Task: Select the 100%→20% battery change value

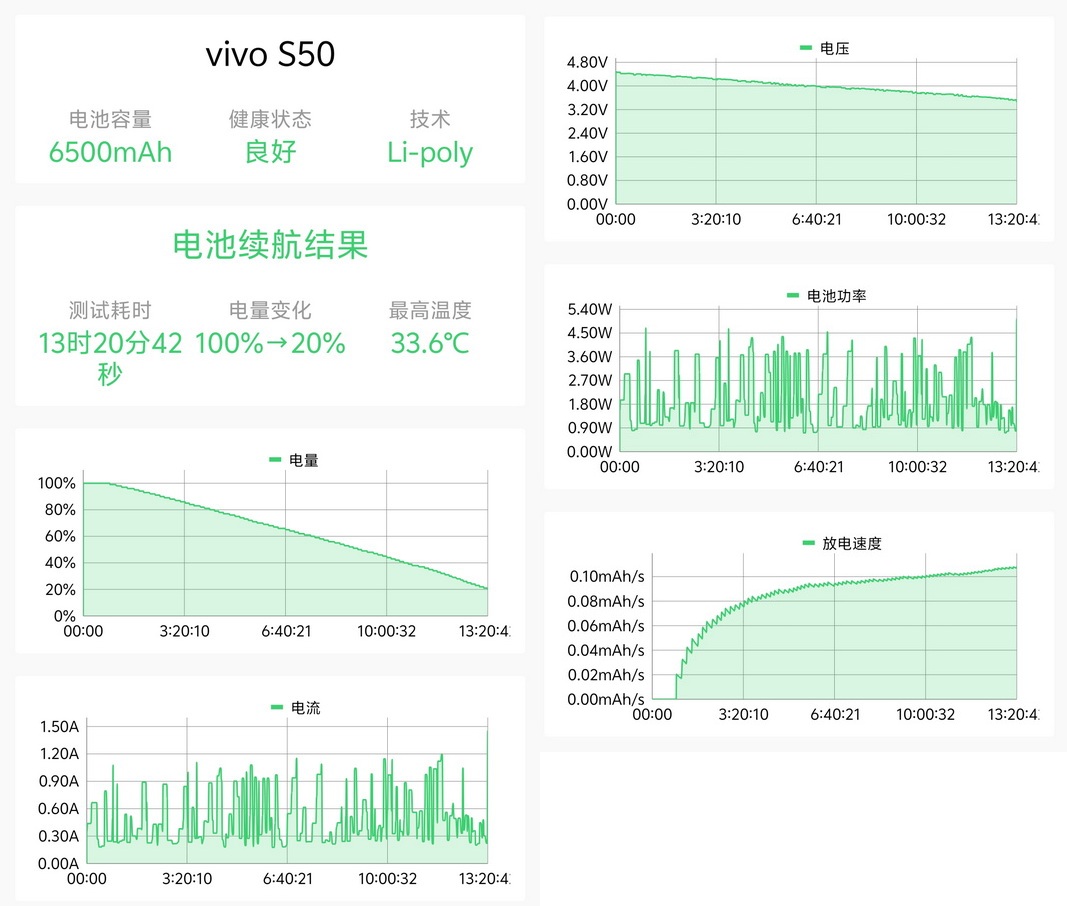Action: click(x=270, y=343)
